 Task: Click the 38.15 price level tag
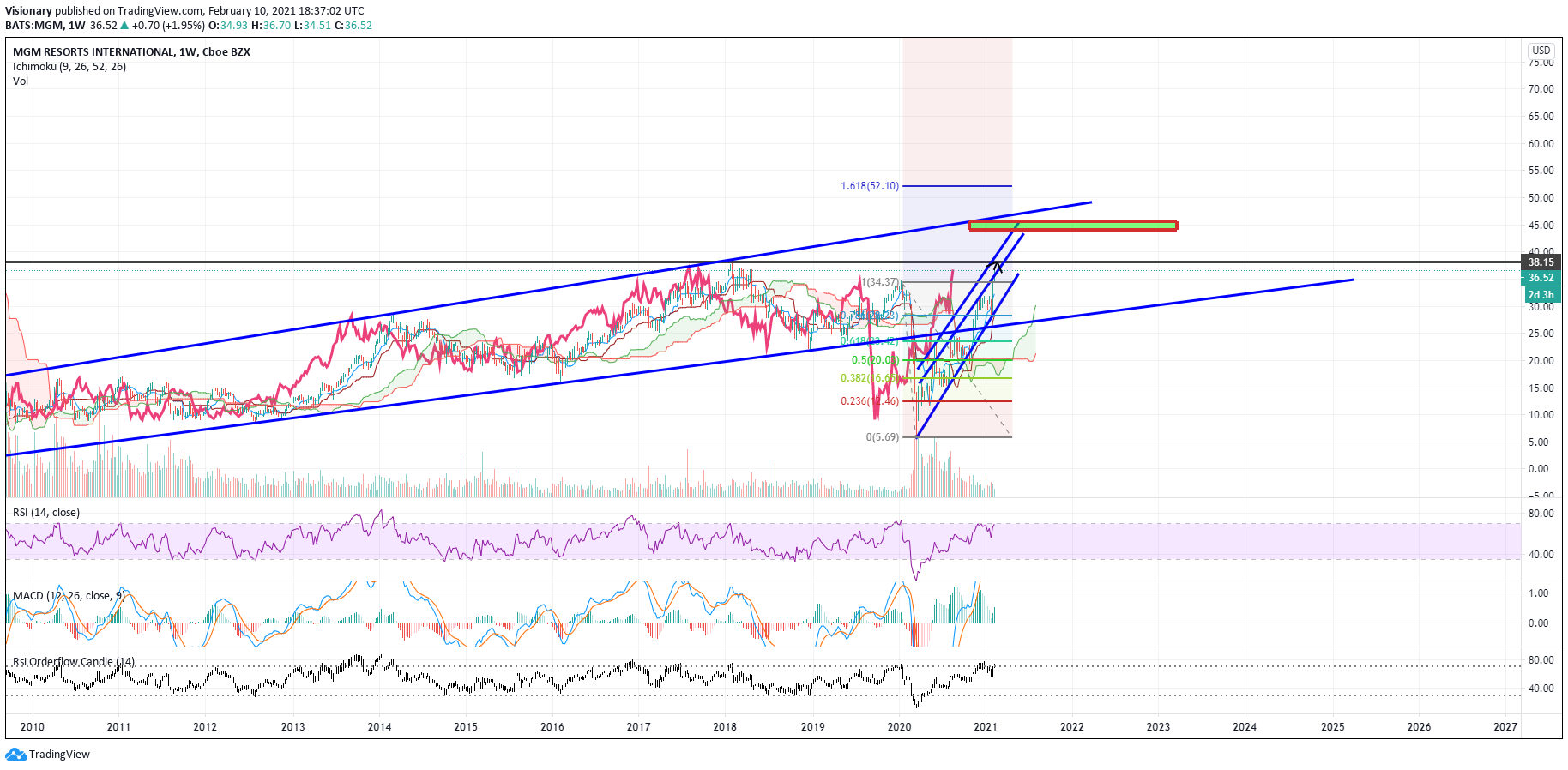pyautogui.click(x=1541, y=262)
